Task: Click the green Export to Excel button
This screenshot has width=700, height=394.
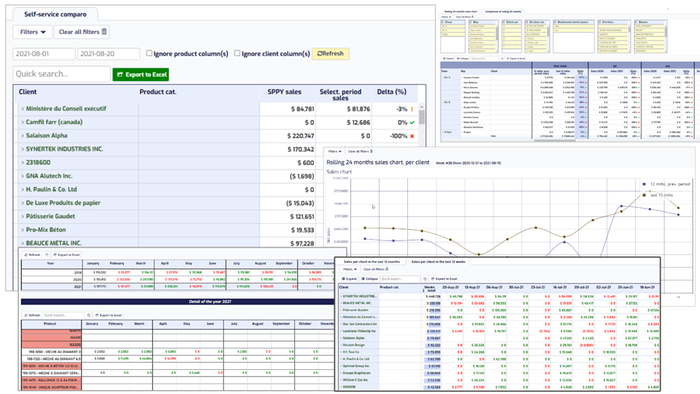Action: [141, 75]
